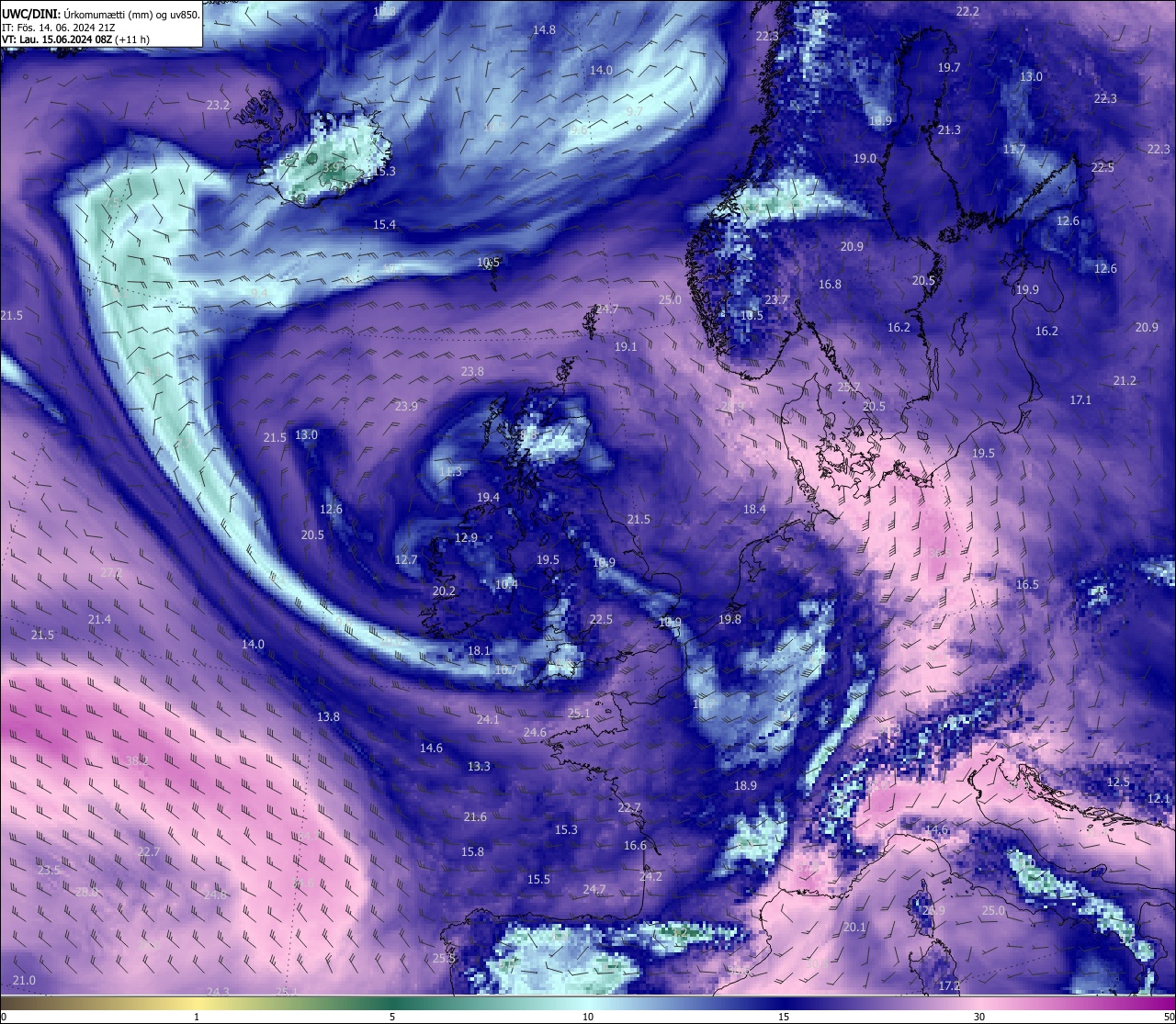Click the map value '15.5'
This screenshot has width=1176, height=1024.
click(538, 880)
